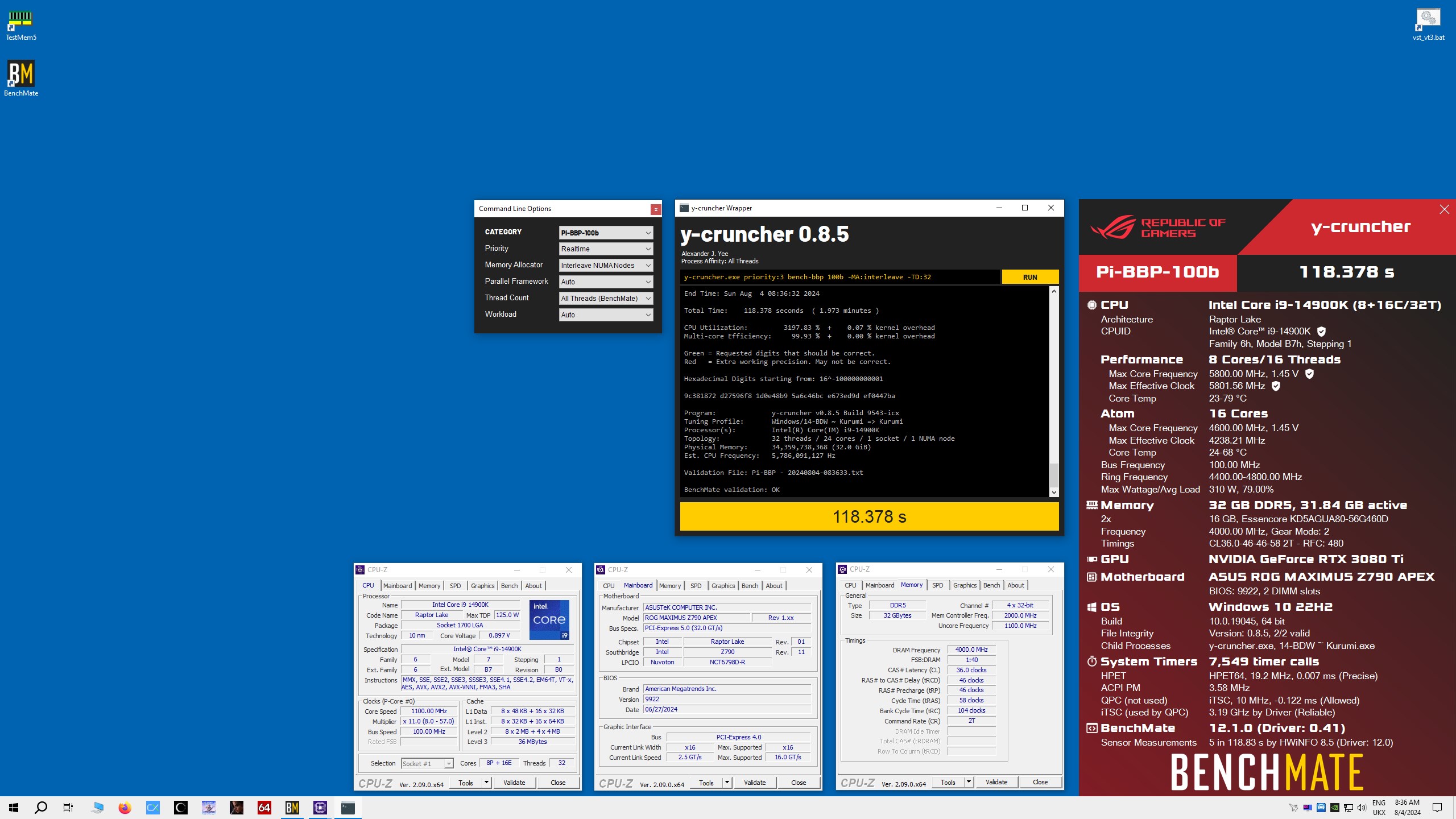Open notification center icon

coord(1437,808)
